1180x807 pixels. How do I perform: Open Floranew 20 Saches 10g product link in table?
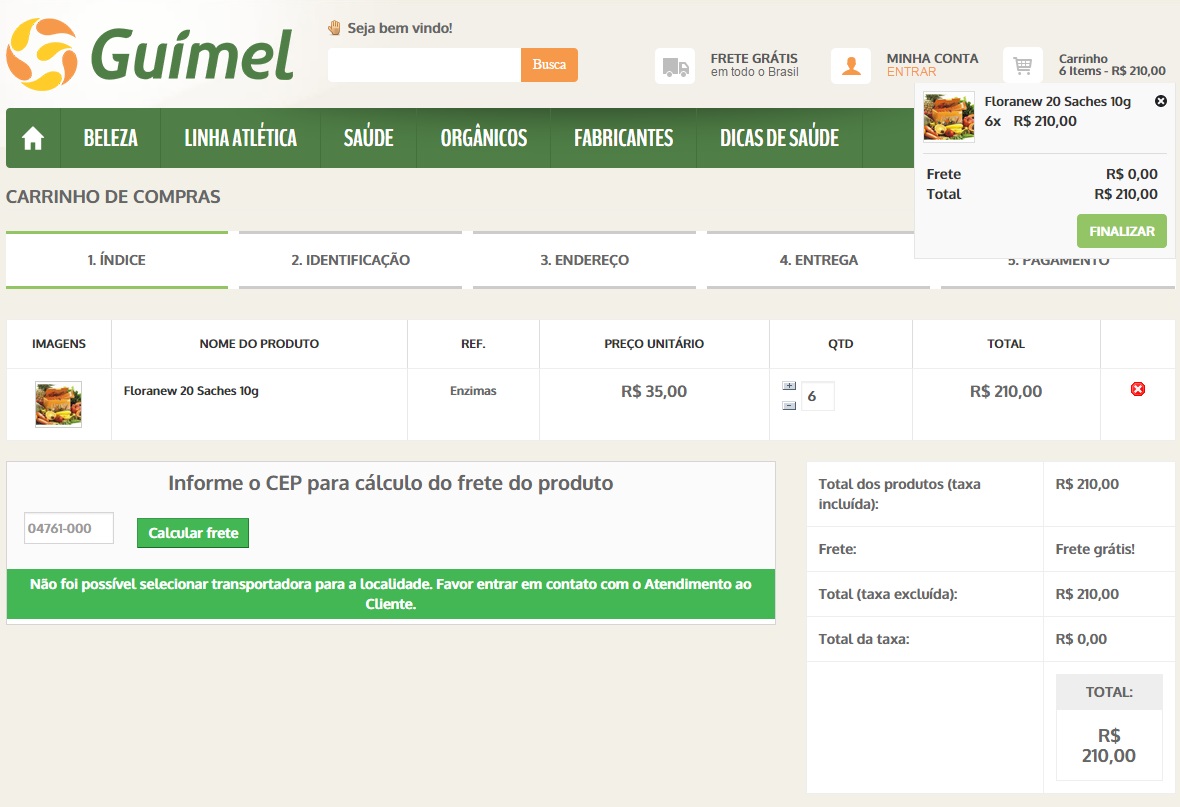coord(191,391)
